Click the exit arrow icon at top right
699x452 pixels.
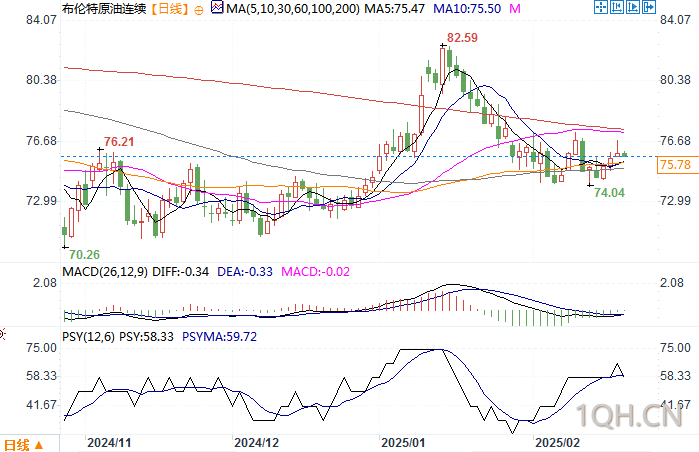[649, 7]
